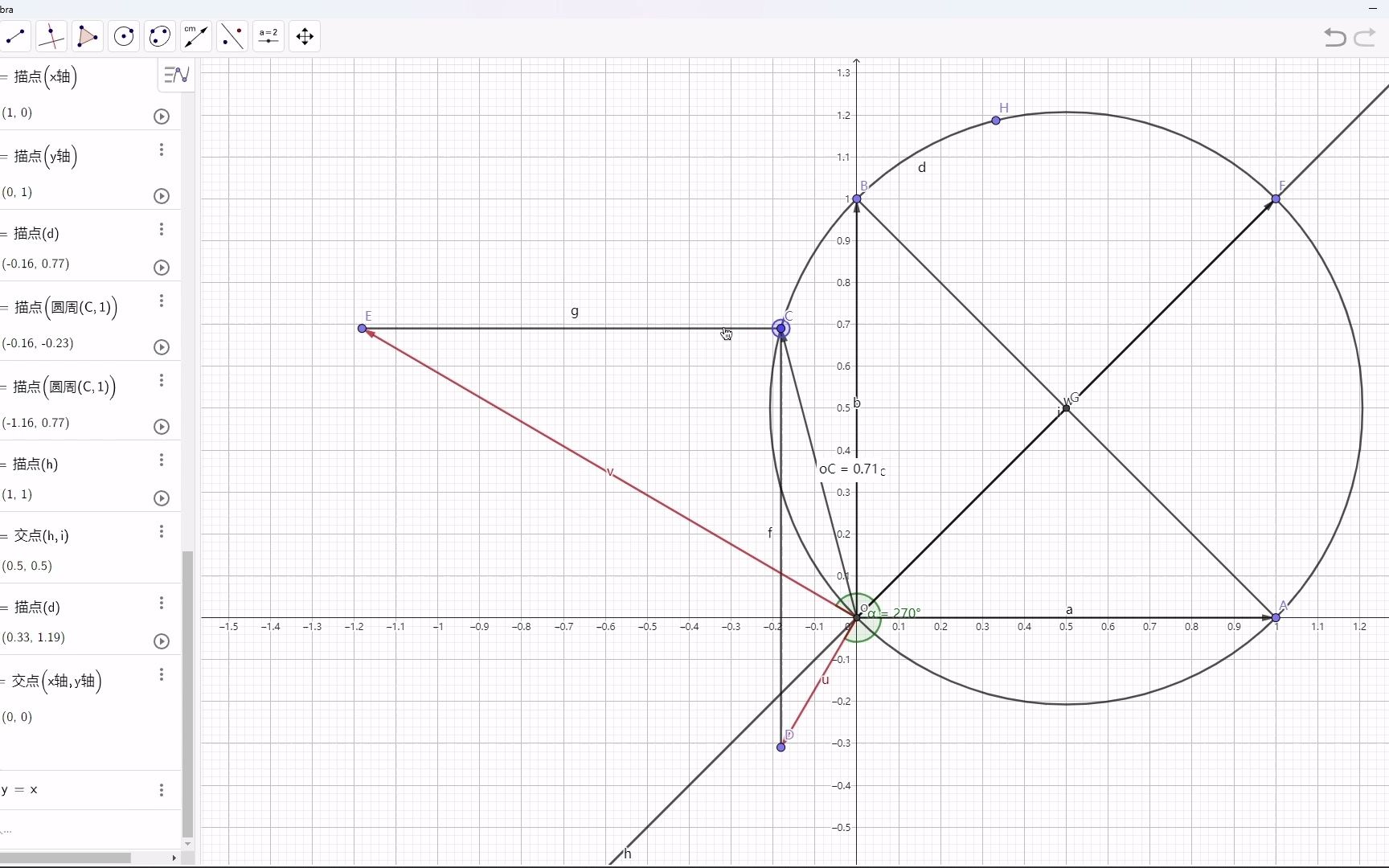The height and width of the screenshot is (868, 1389).
Task: Click the vertical scrollbar down arrow
Action: [x=187, y=844]
